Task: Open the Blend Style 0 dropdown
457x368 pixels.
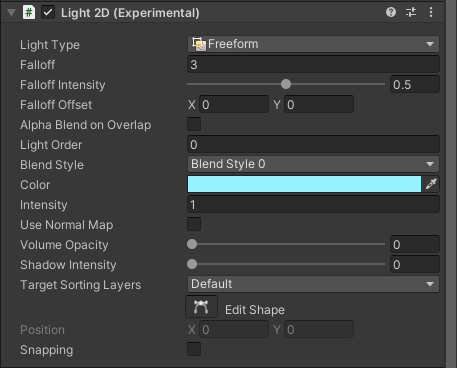Action: pos(313,164)
